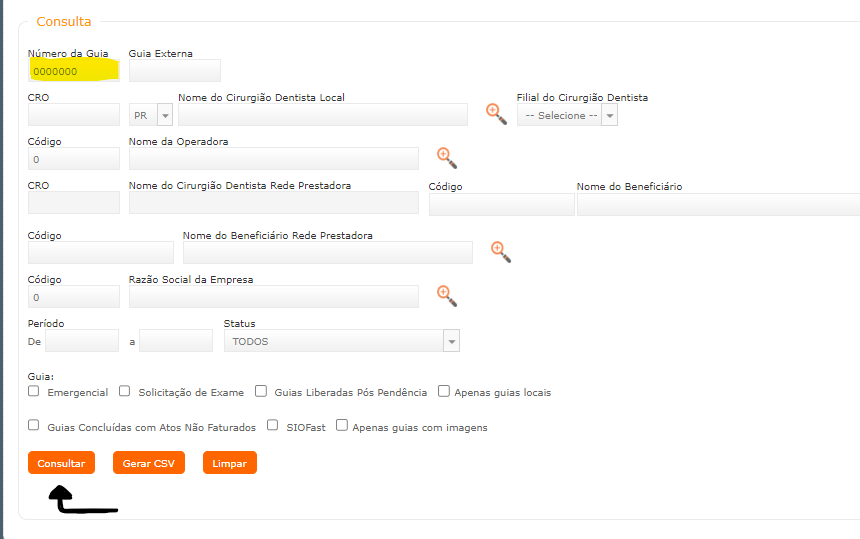Open the Razão Social da Empresa search icon
The height and width of the screenshot is (539, 860).
click(x=446, y=295)
